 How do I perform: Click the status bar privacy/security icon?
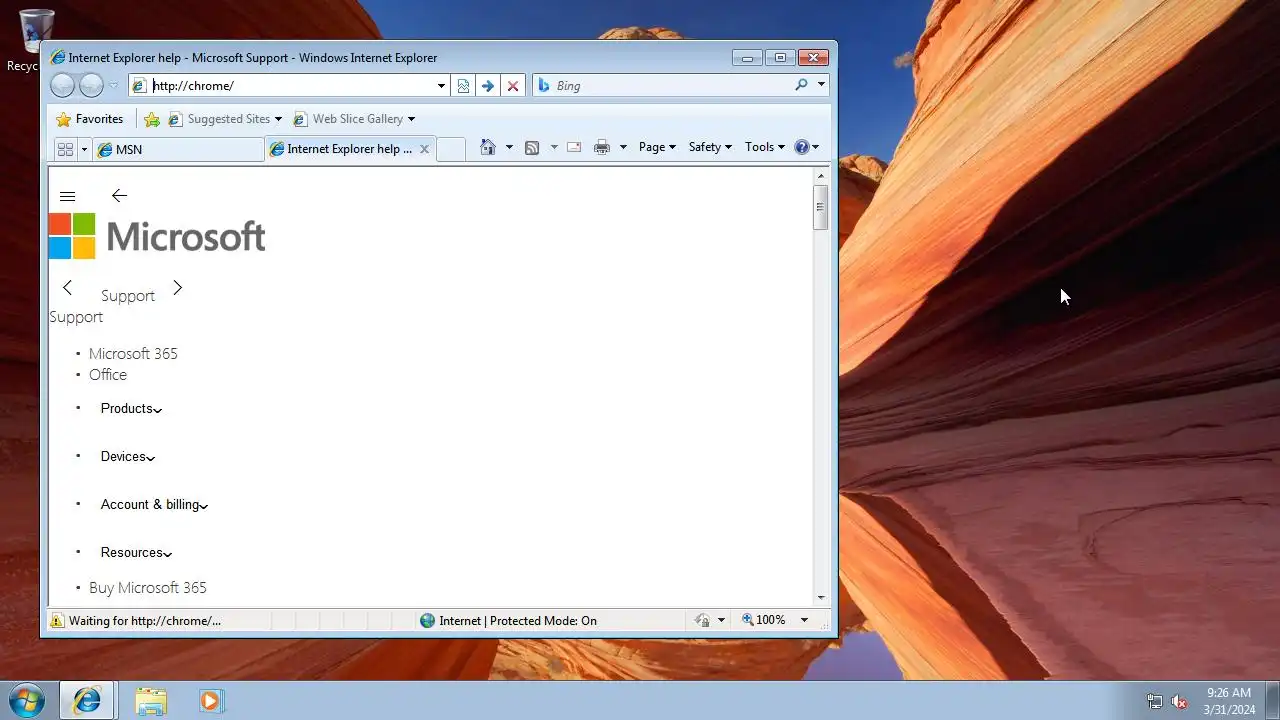point(703,621)
